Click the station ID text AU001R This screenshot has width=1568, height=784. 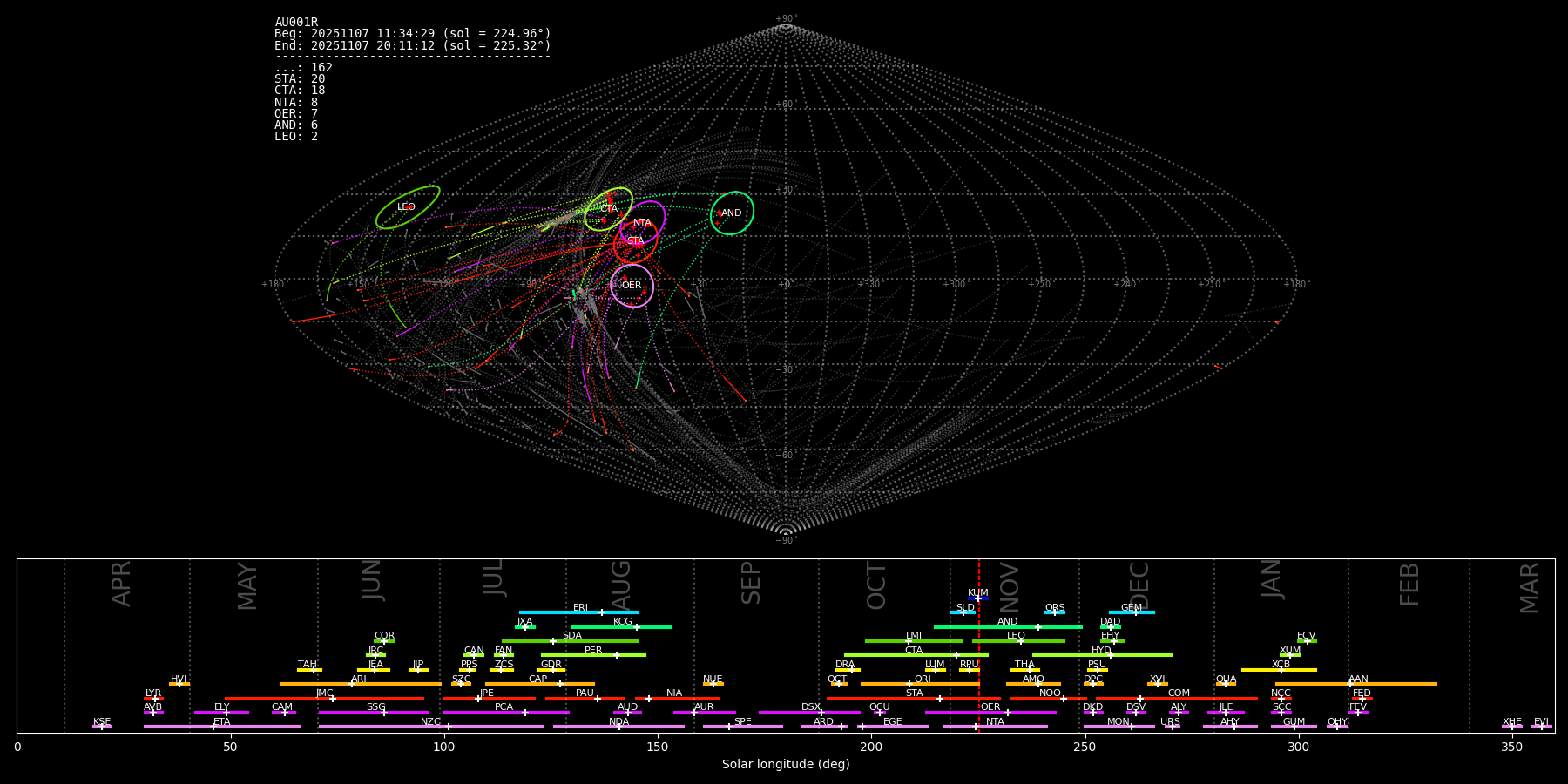tap(296, 23)
